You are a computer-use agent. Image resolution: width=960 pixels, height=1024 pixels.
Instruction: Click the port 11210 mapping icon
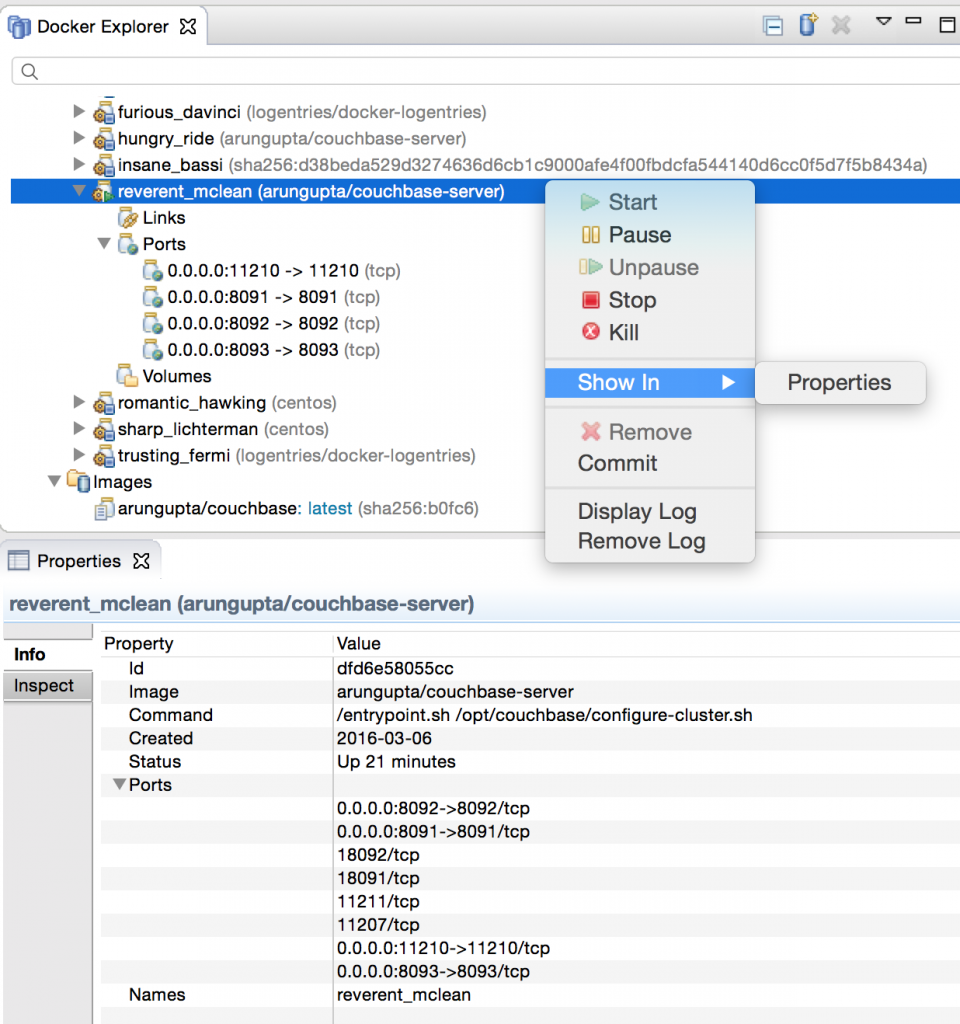point(153,270)
